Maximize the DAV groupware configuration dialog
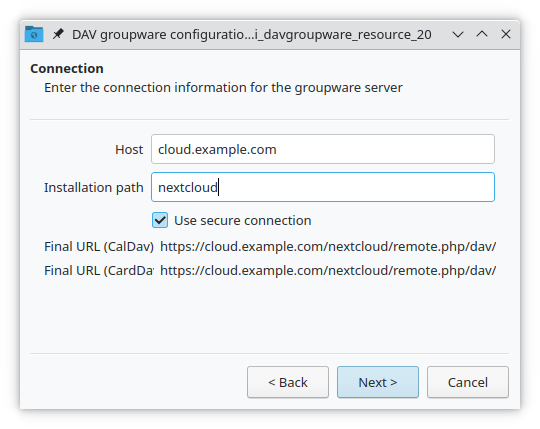Image resolution: width=540 pixels, height=429 pixels. pos(482,34)
